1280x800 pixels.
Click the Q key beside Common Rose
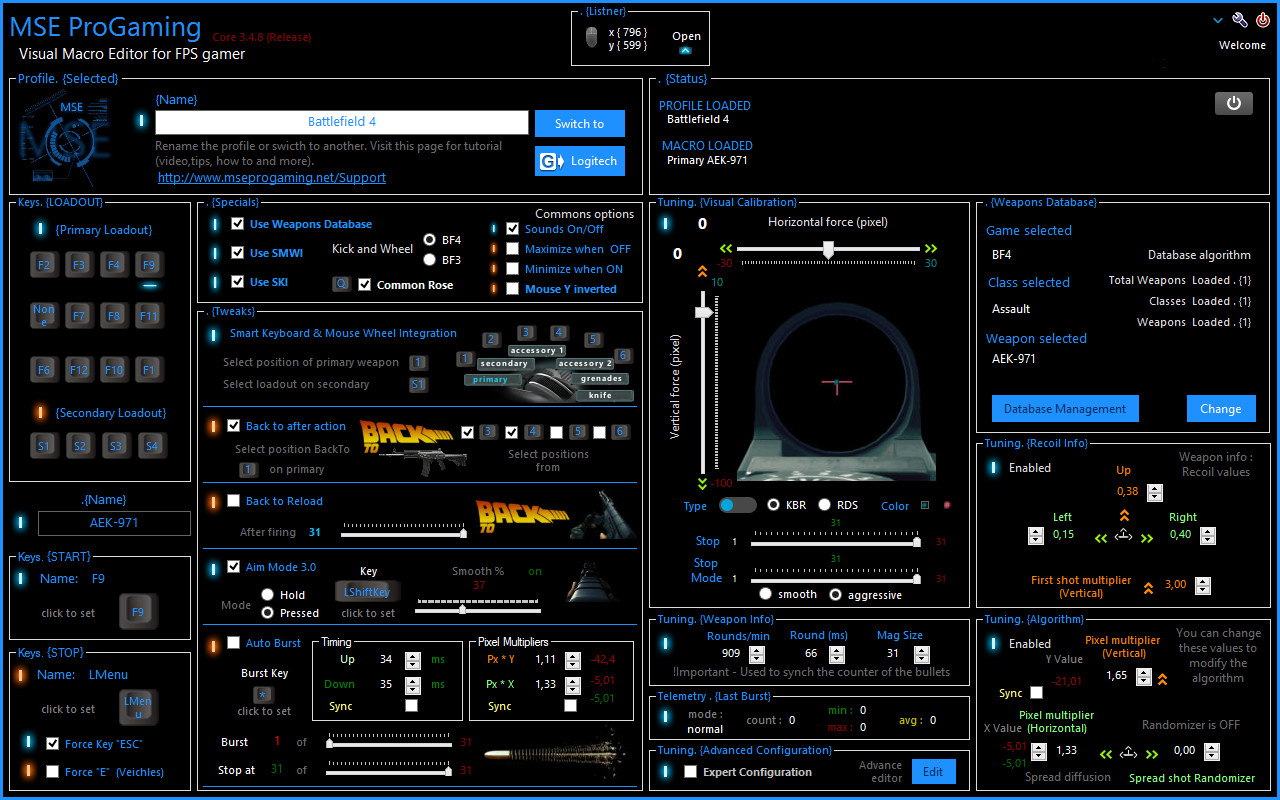341,284
